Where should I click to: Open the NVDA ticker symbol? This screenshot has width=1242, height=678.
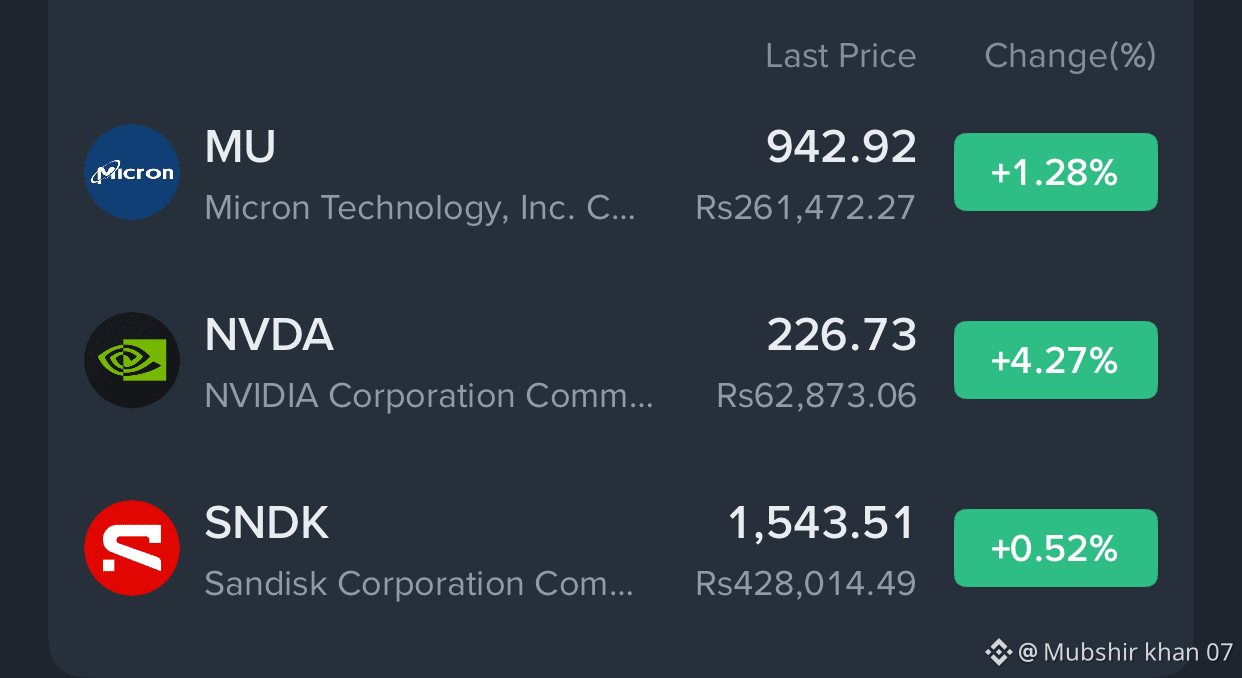pos(269,336)
